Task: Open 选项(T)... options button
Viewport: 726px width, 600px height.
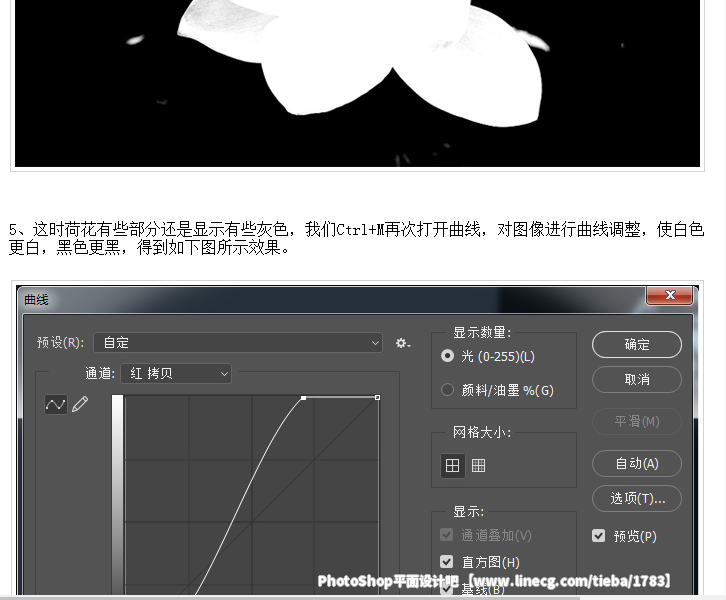Action: click(x=637, y=499)
